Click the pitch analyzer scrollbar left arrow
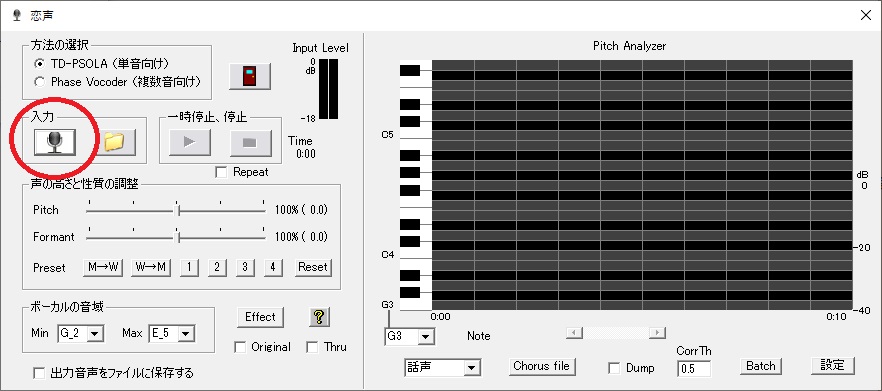 click(x=574, y=333)
